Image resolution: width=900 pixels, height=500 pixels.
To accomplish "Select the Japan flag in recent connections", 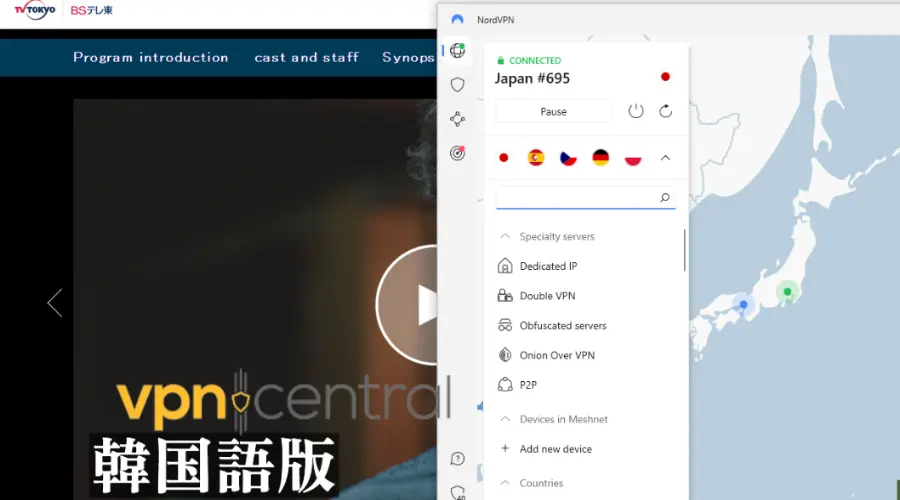I will [x=503, y=157].
